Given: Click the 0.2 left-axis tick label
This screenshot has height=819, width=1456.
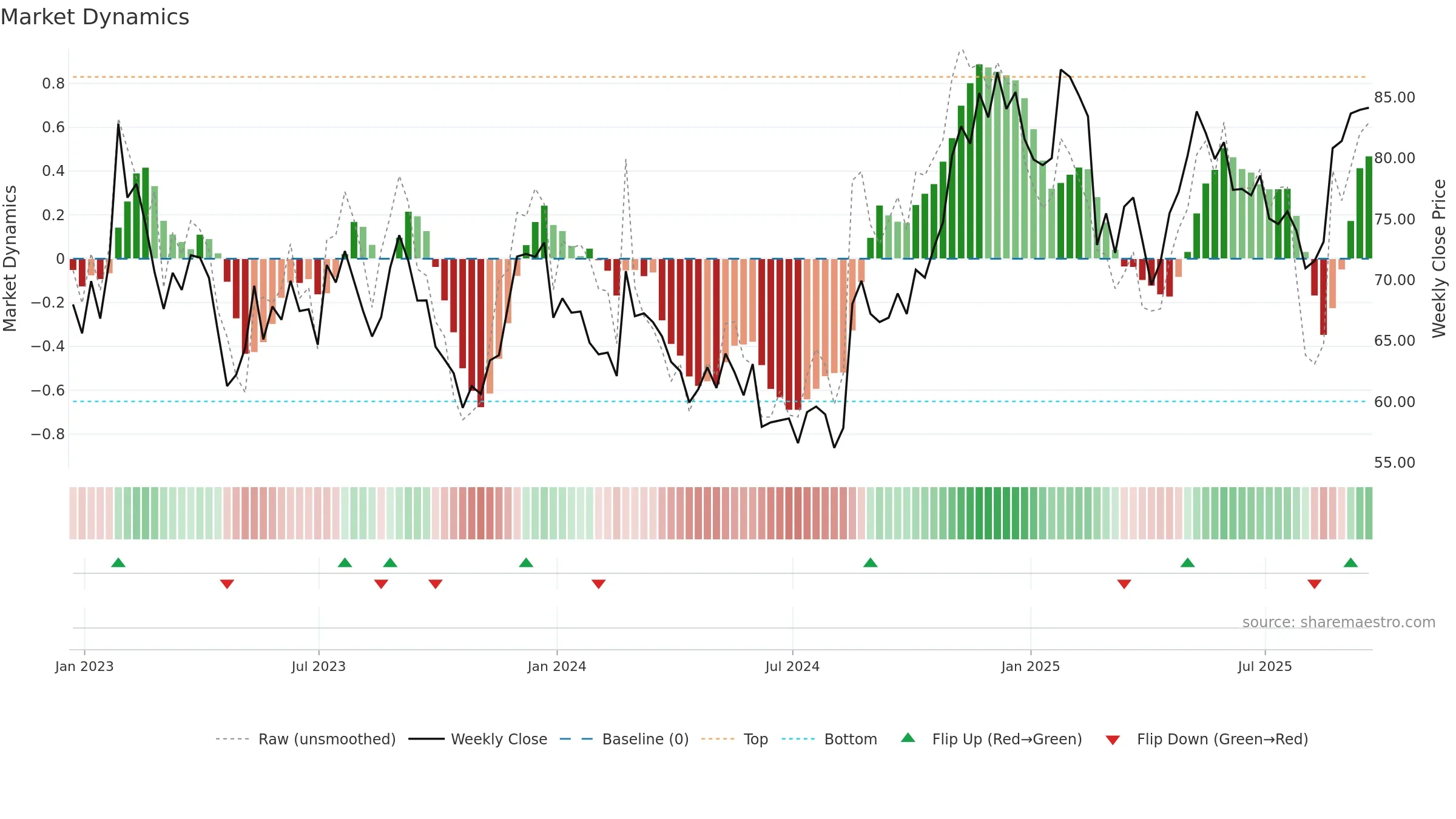Looking at the screenshot, I should 53,215.
